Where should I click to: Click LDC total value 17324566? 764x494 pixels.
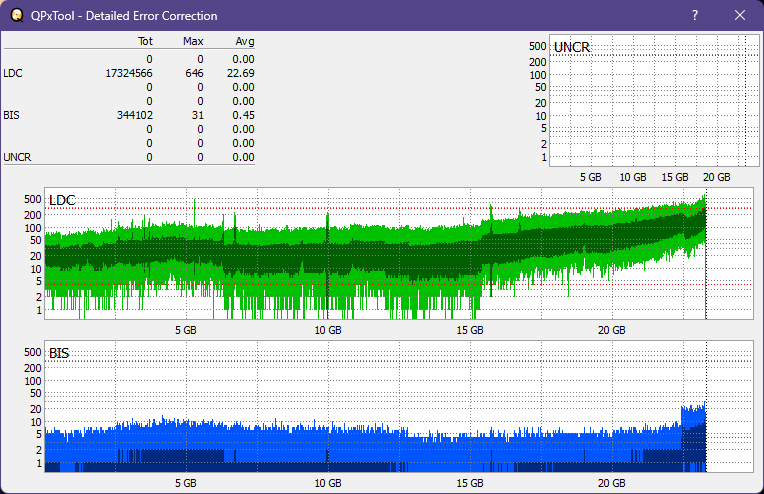[129, 73]
